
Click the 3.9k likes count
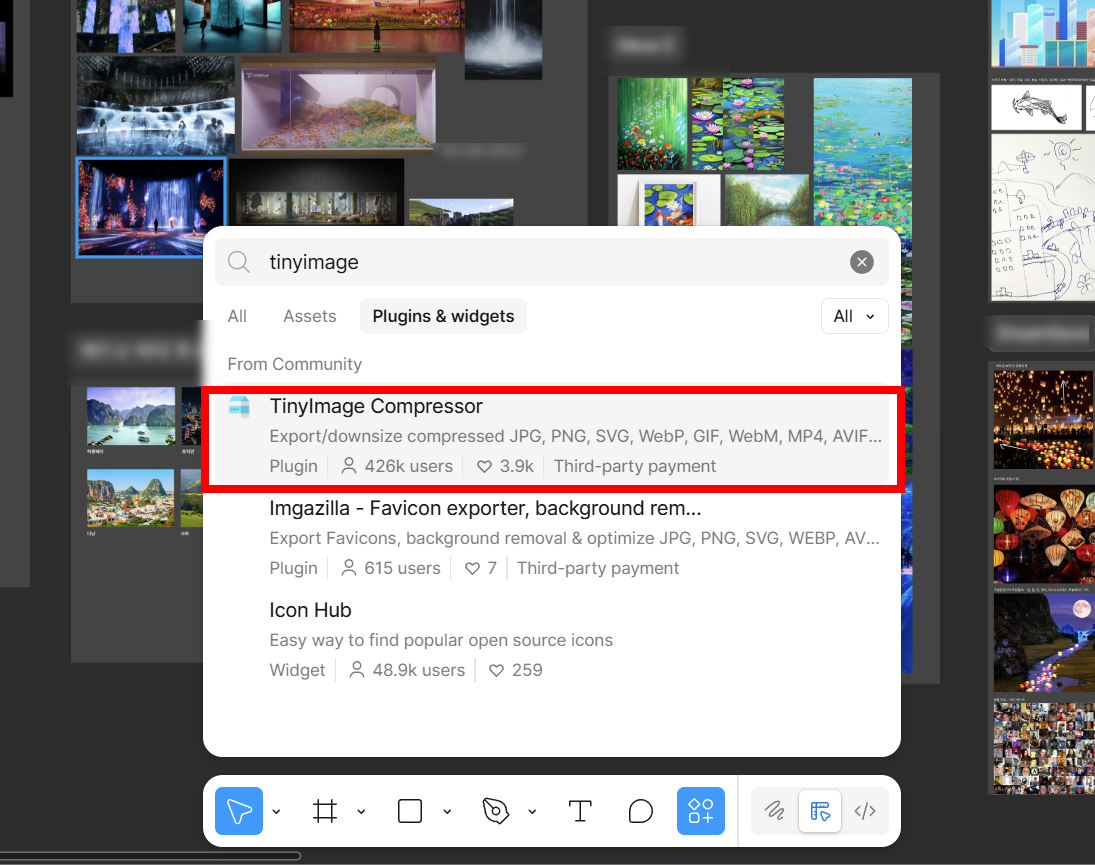click(x=505, y=466)
